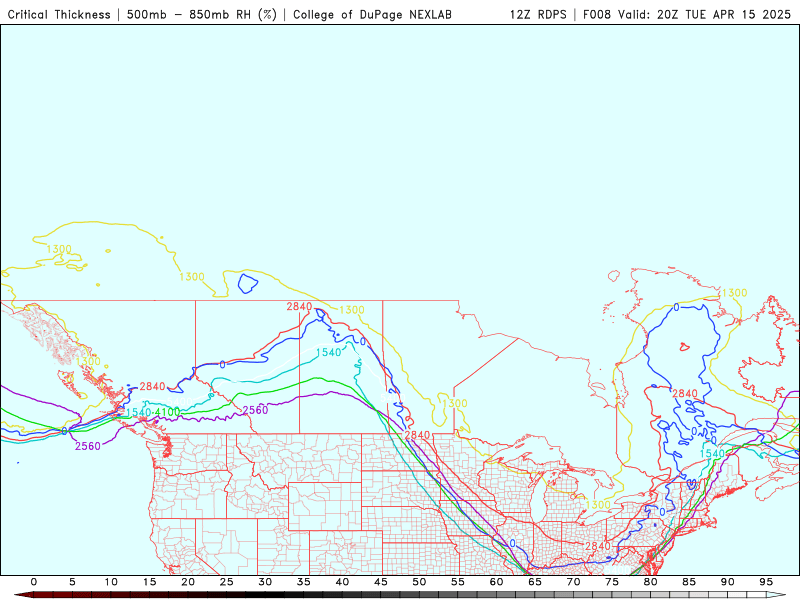Click the '60' tick on the color scale
Image resolution: width=800 pixels, height=600 pixels.
496,582
